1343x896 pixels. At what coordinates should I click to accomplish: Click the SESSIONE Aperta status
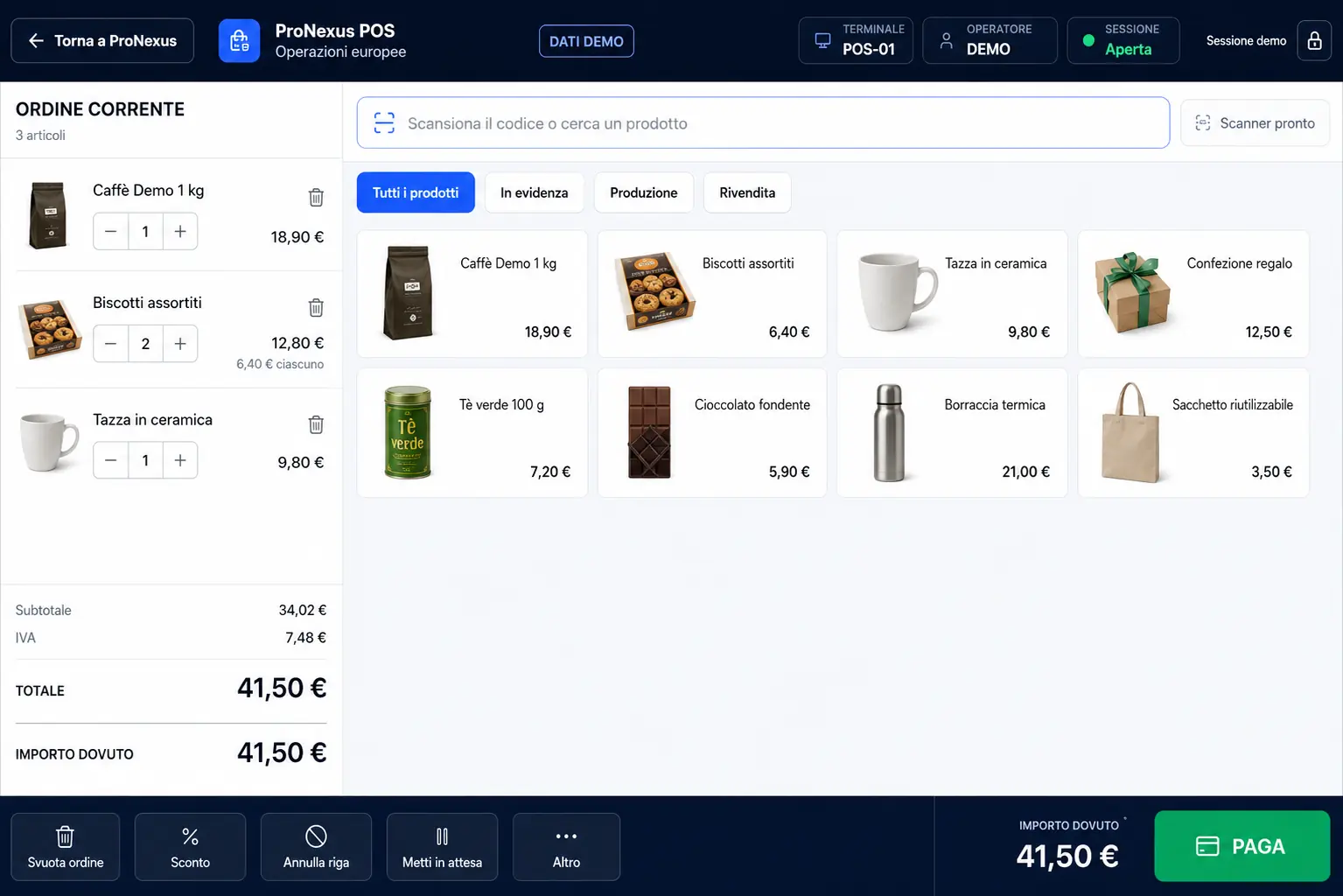(x=1123, y=40)
